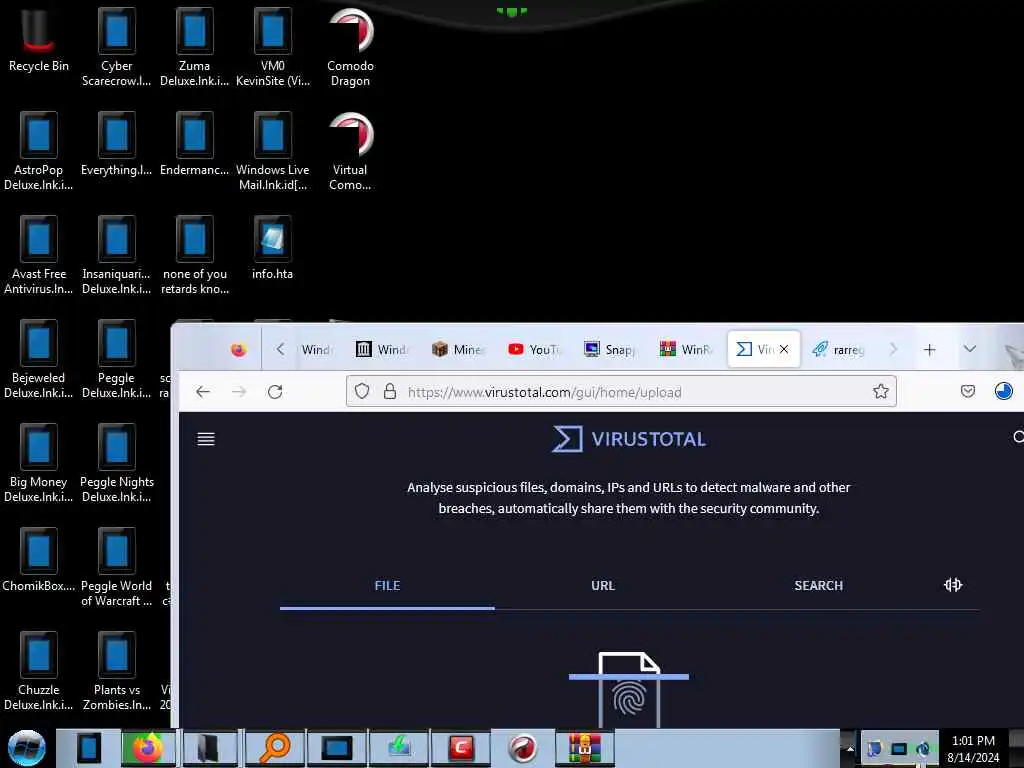Click the VirusTotal search magnifier at right edge
The image size is (1024, 768).
click(x=1018, y=436)
